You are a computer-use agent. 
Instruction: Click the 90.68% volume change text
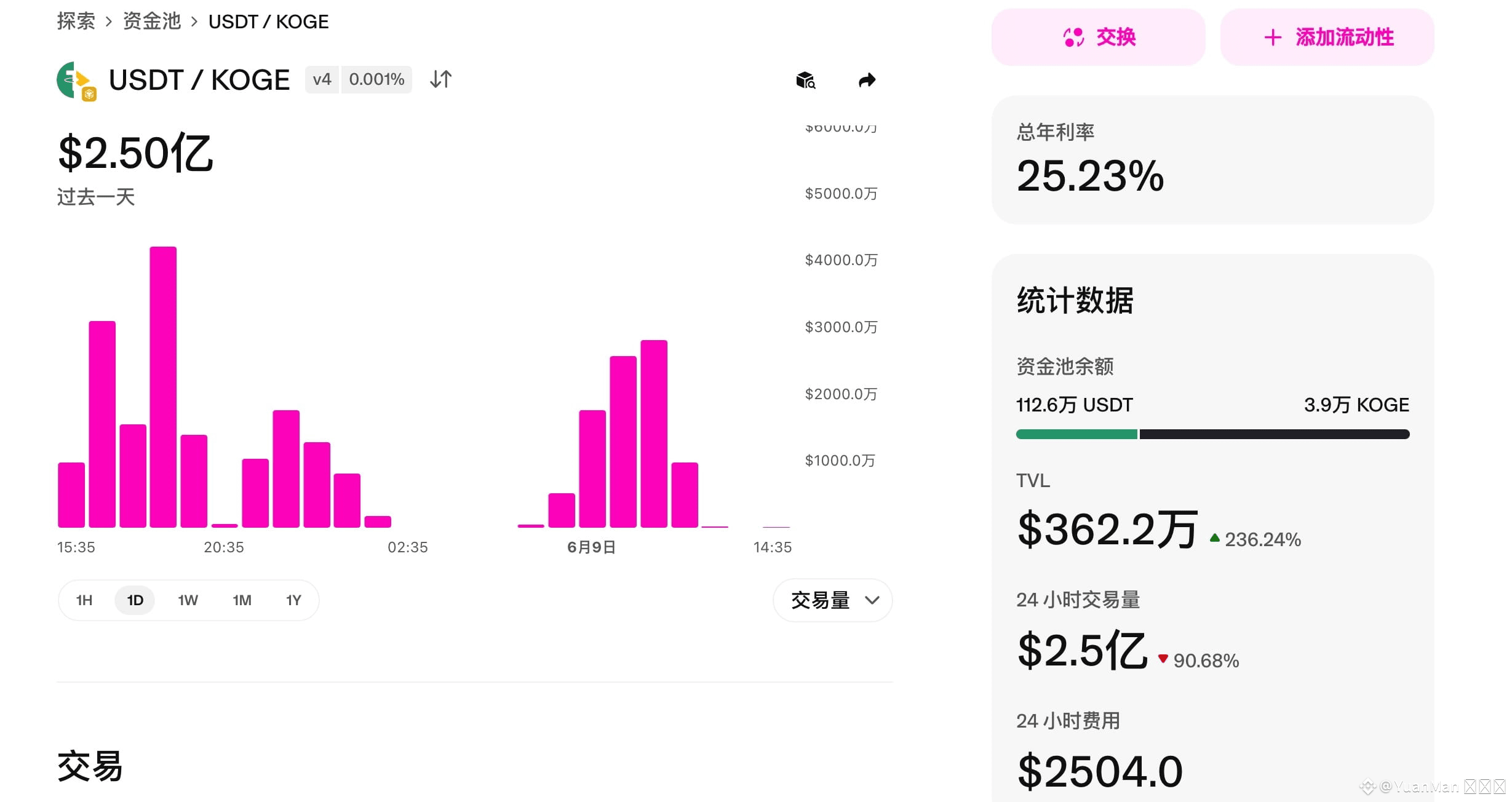(x=1206, y=661)
